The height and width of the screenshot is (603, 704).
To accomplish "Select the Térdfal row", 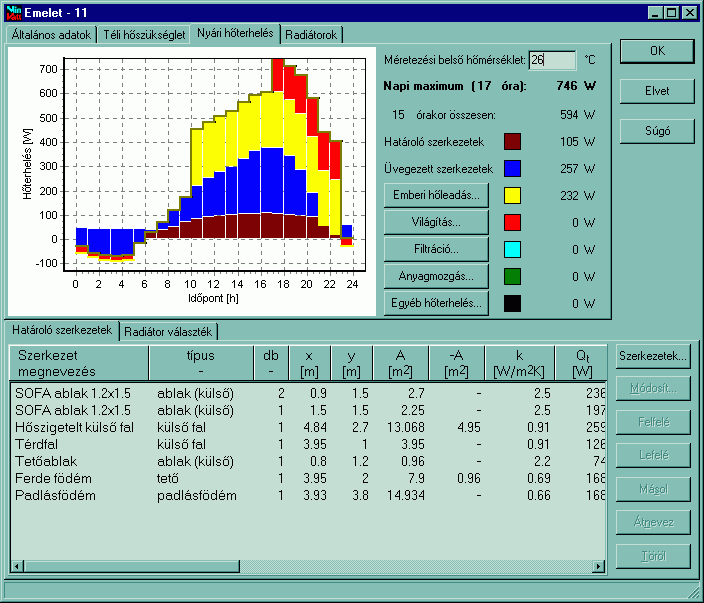I will click(308, 445).
